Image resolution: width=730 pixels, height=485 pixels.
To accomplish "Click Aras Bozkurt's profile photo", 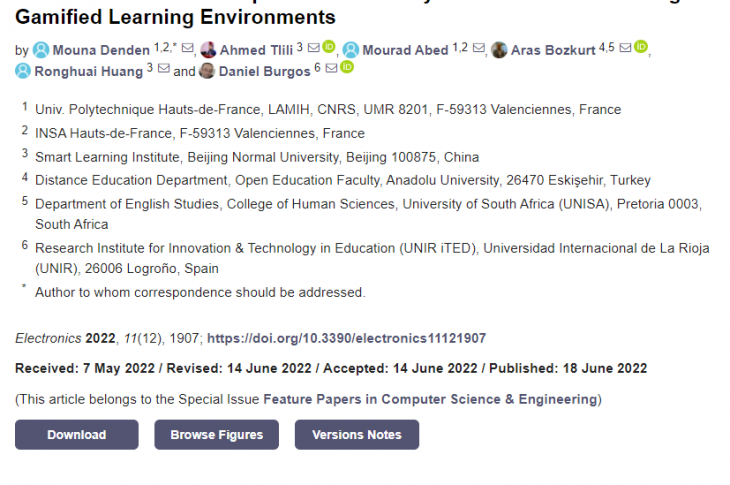I will pos(499,50).
